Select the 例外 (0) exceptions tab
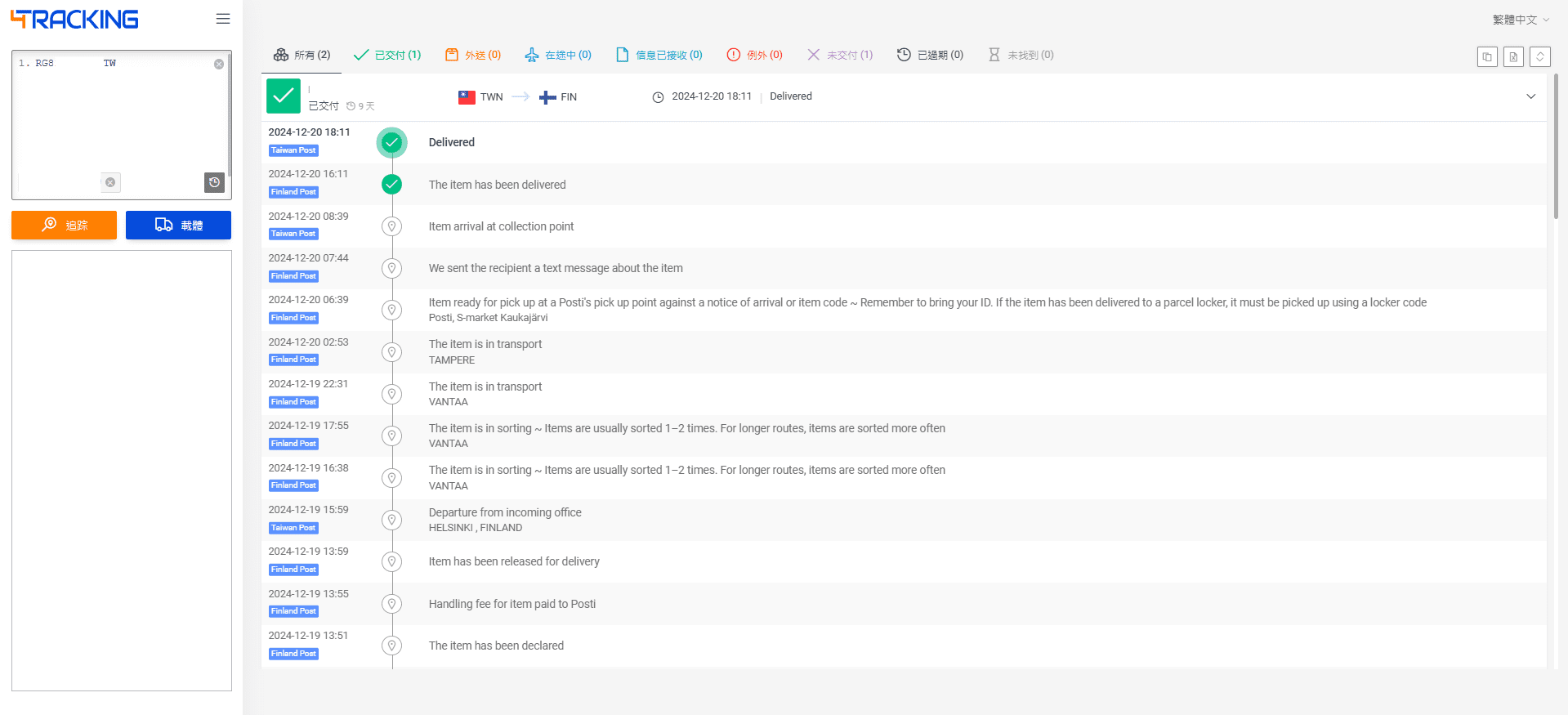Image resolution: width=1568 pixels, height=715 pixels. (x=755, y=55)
